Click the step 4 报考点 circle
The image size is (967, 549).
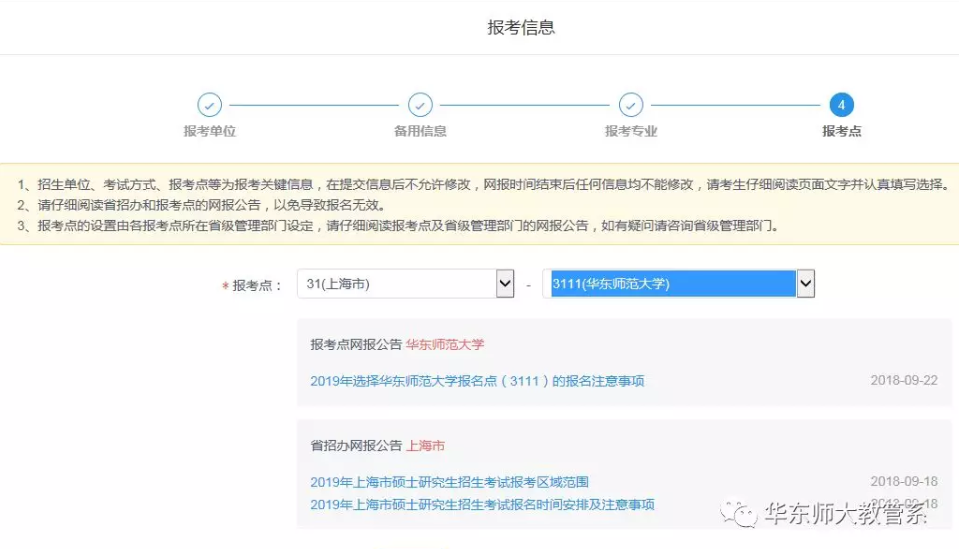point(841,105)
